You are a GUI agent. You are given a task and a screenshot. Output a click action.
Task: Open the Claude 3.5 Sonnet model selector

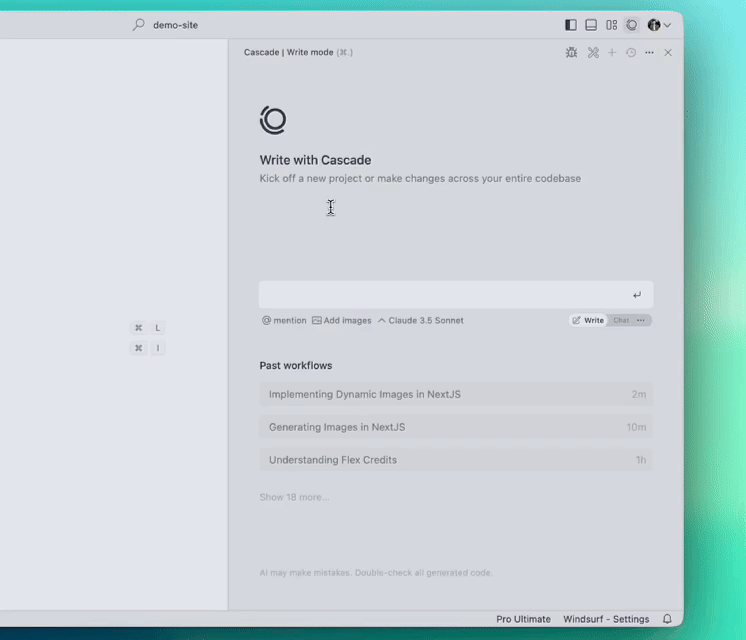pyautogui.click(x=421, y=320)
